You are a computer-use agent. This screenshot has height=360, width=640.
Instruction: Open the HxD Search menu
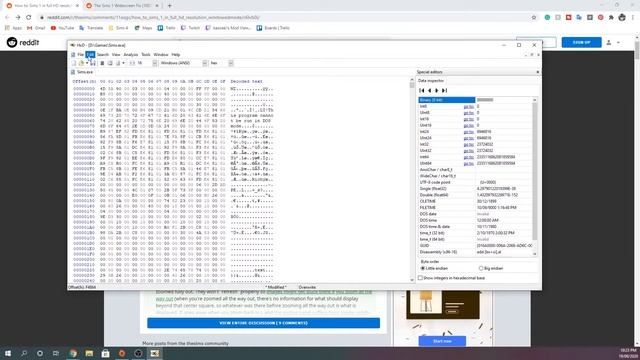pos(103,55)
